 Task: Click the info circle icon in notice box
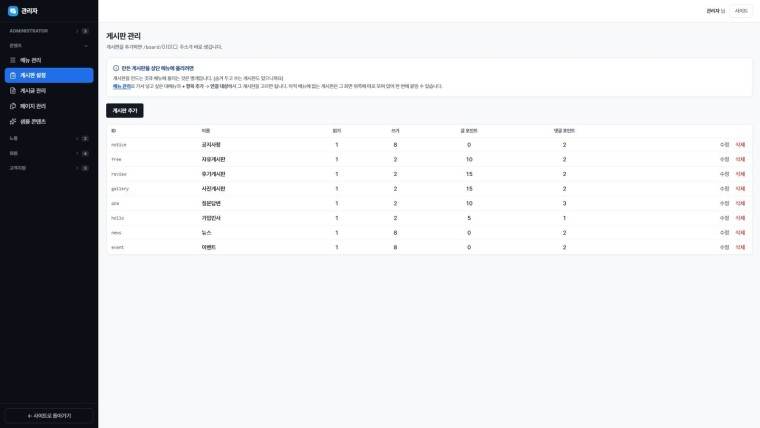pyautogui.click(x=116, y=68)
